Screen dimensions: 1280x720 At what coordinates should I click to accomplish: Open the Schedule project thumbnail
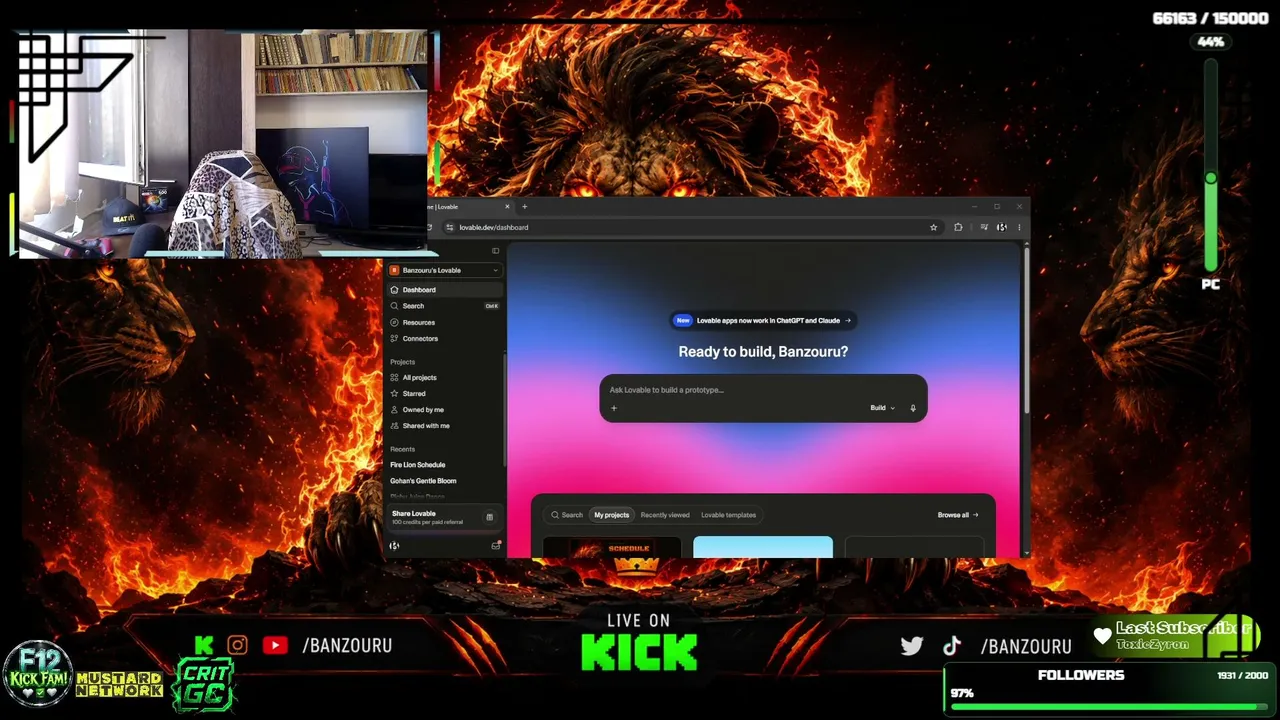612,547
